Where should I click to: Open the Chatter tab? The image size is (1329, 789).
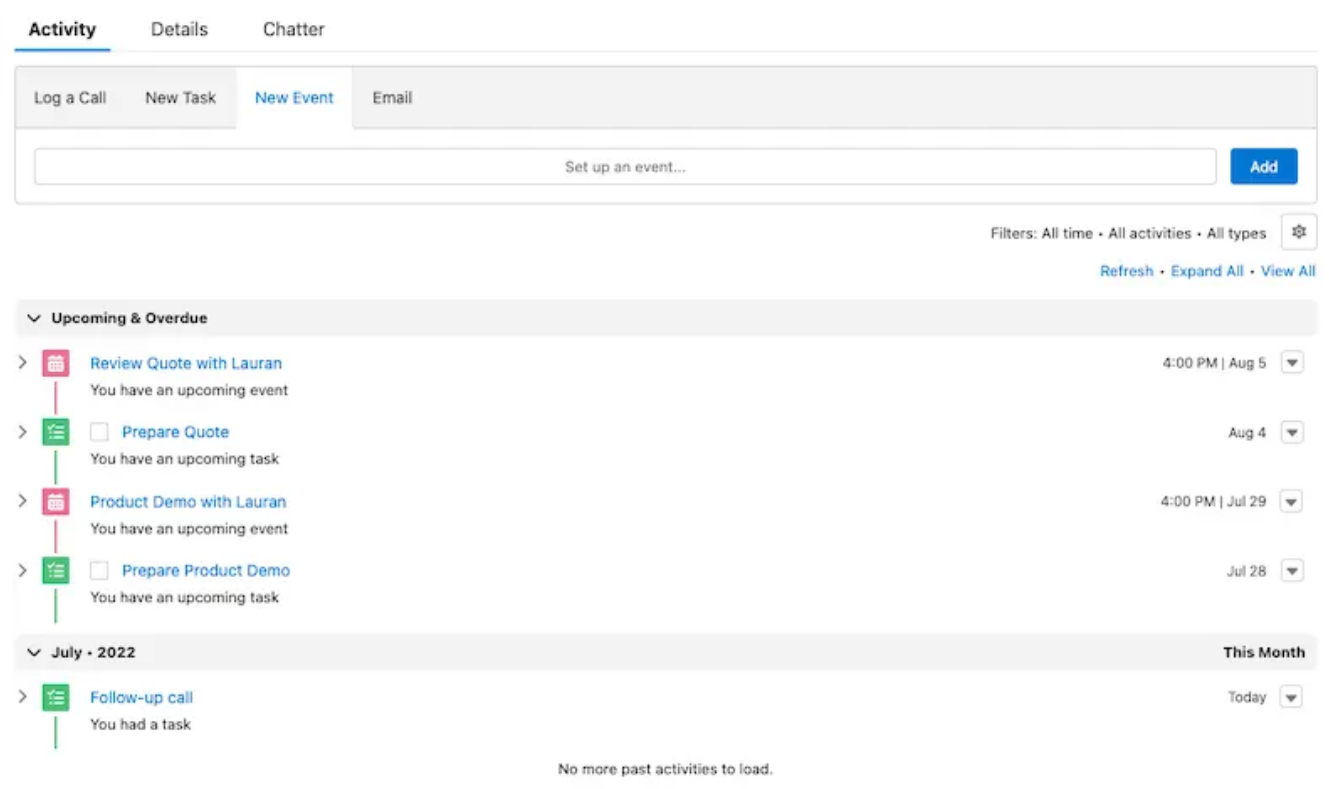293,29
